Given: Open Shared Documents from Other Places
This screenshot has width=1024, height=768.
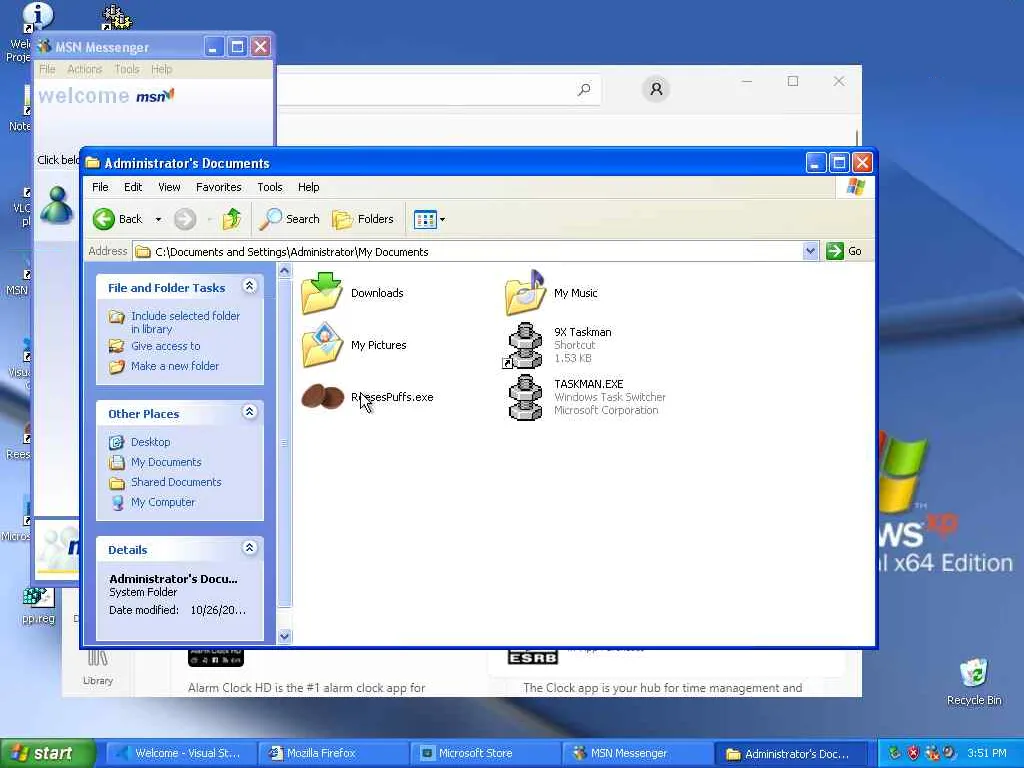Looking at the screenshot, I should 176,482.
